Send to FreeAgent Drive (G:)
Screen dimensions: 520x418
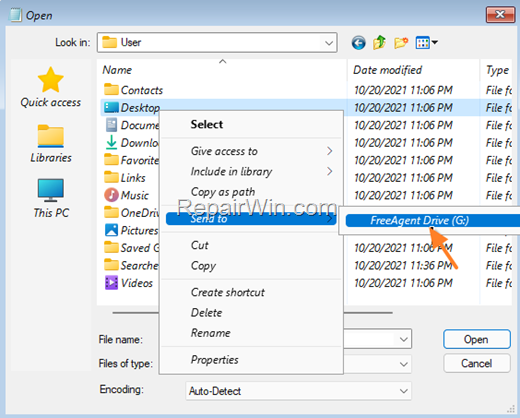point(433,220)
